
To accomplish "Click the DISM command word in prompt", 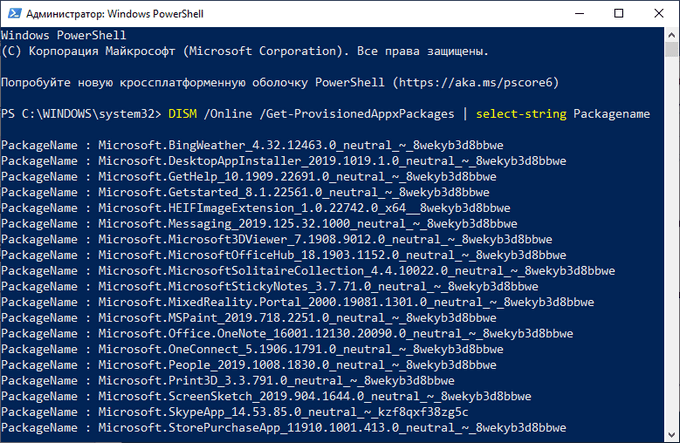I will 182,114.
